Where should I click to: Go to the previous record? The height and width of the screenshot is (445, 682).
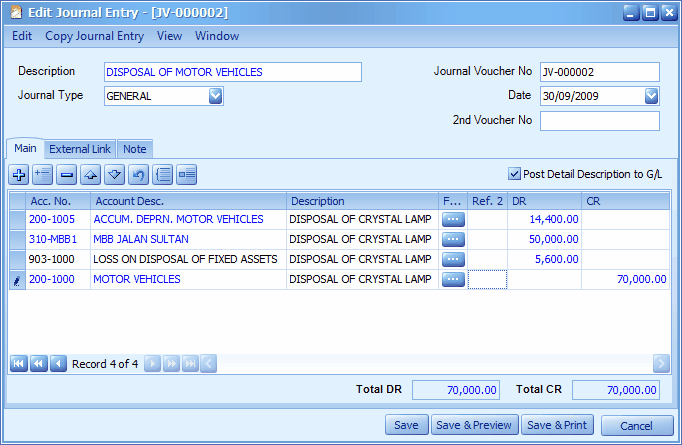58,363
